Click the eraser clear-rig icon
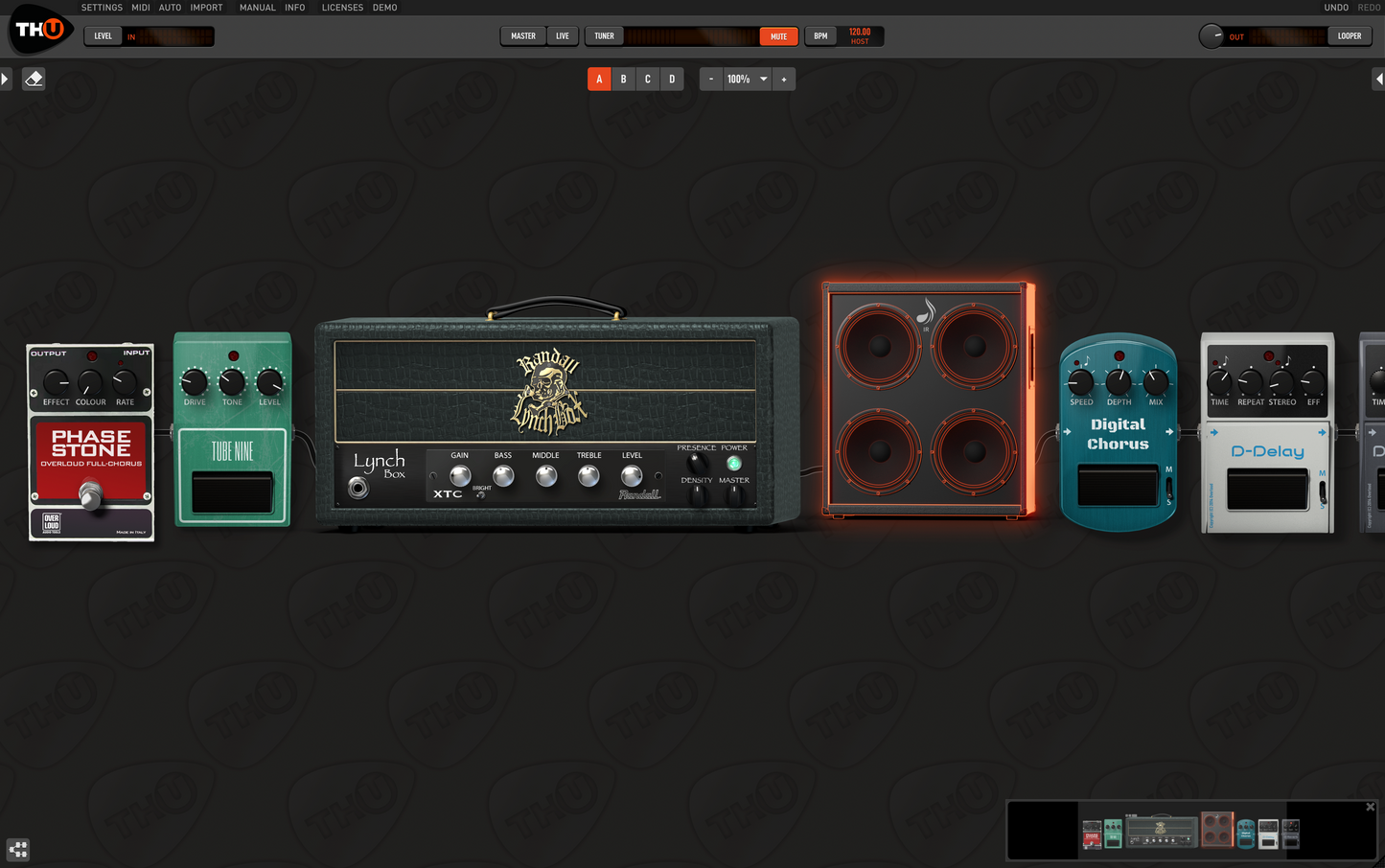Screen dimensions: 1385x868 click(34, 79)
